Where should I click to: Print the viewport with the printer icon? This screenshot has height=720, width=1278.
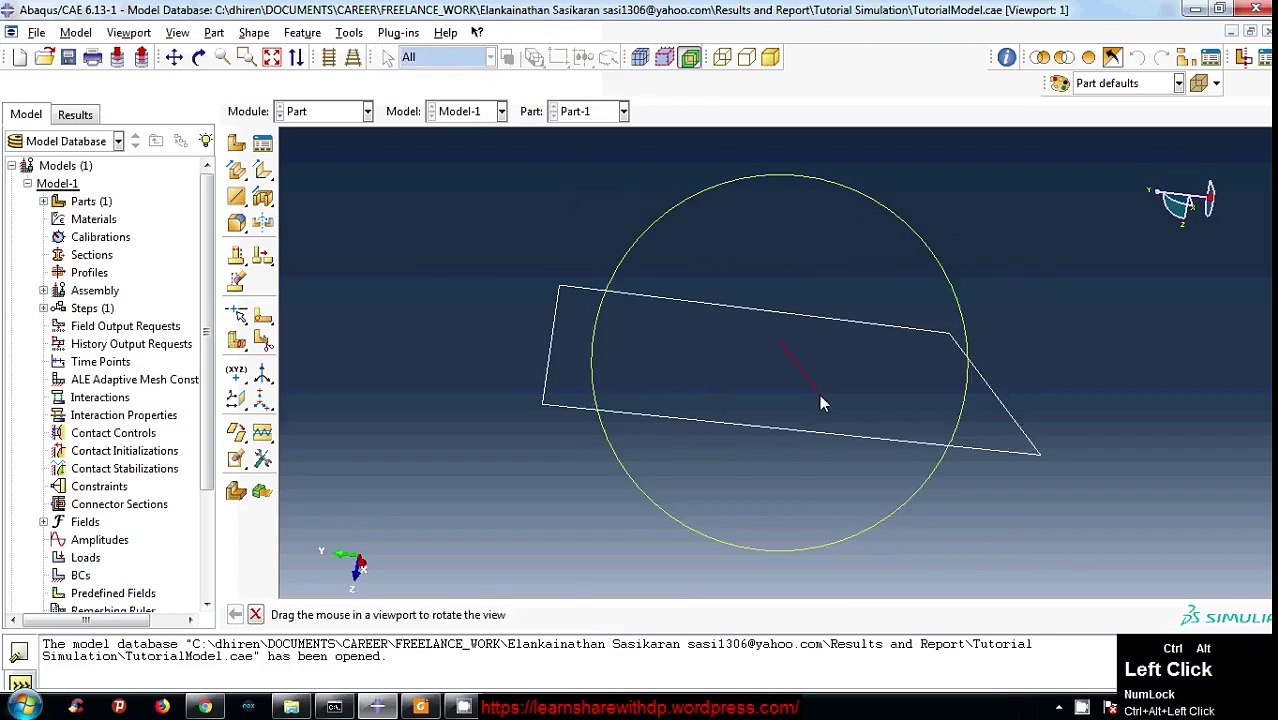92,57
